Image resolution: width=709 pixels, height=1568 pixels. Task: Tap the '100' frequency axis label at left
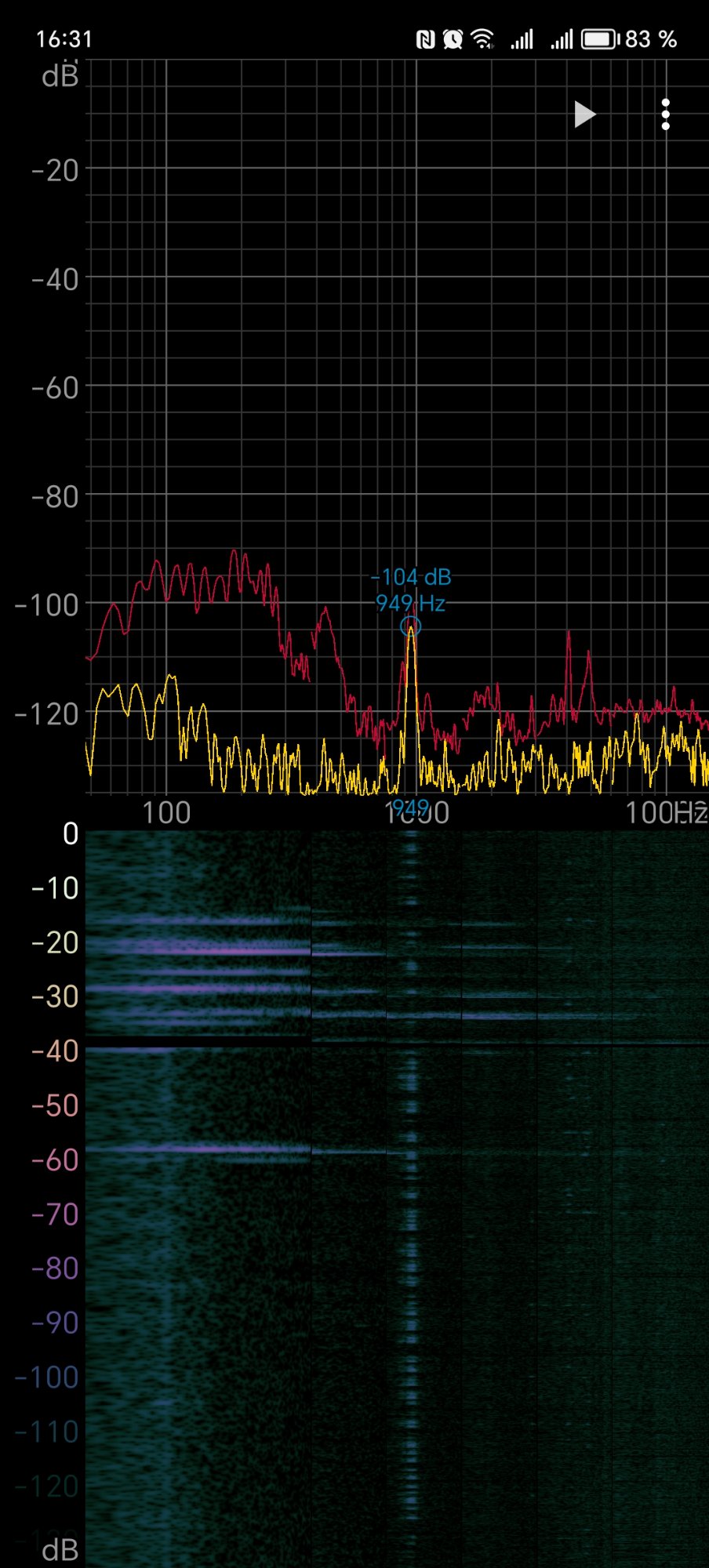click(x=166, y=813)
